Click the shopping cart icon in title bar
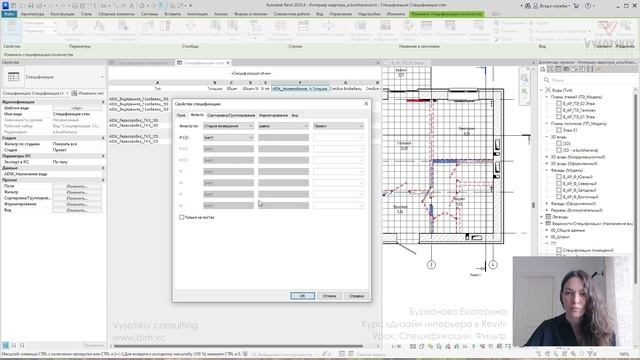 pos(576,6)
